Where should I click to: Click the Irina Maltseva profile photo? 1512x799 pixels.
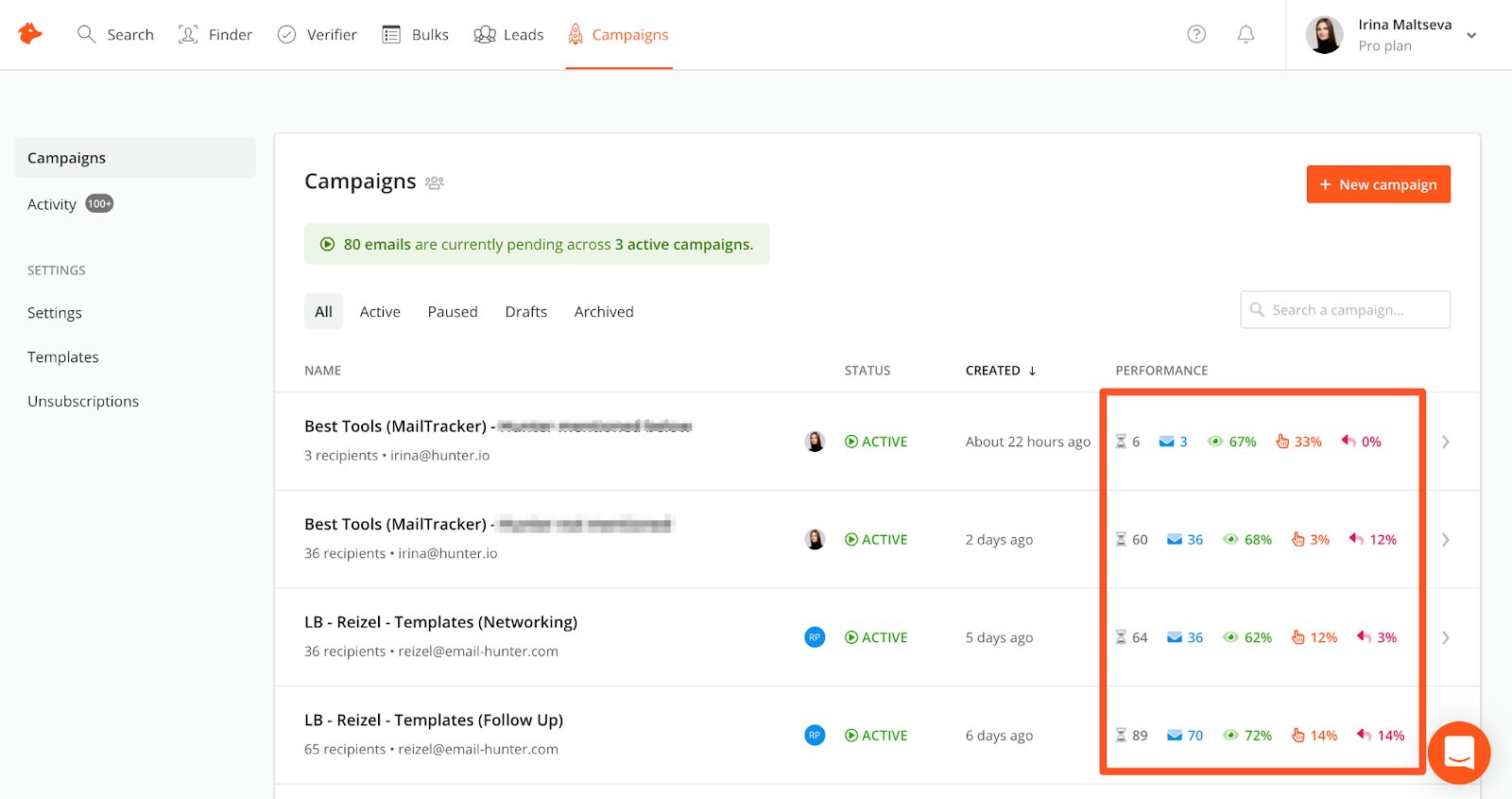(x=1324, y=35)
